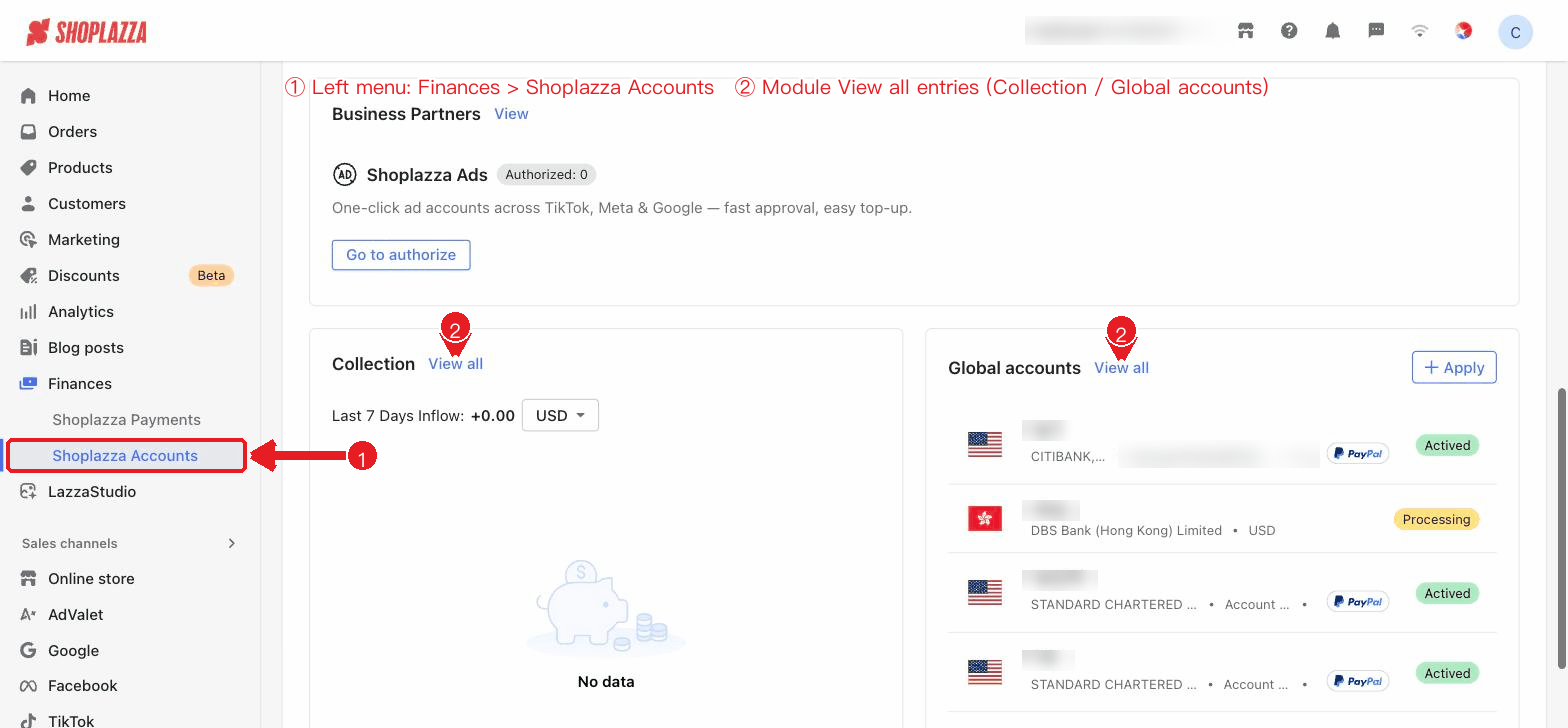Viewport: 1568px width, 728px height.
Task: Click the Home house icon in sidebar
Action: [x=28, y=96]
